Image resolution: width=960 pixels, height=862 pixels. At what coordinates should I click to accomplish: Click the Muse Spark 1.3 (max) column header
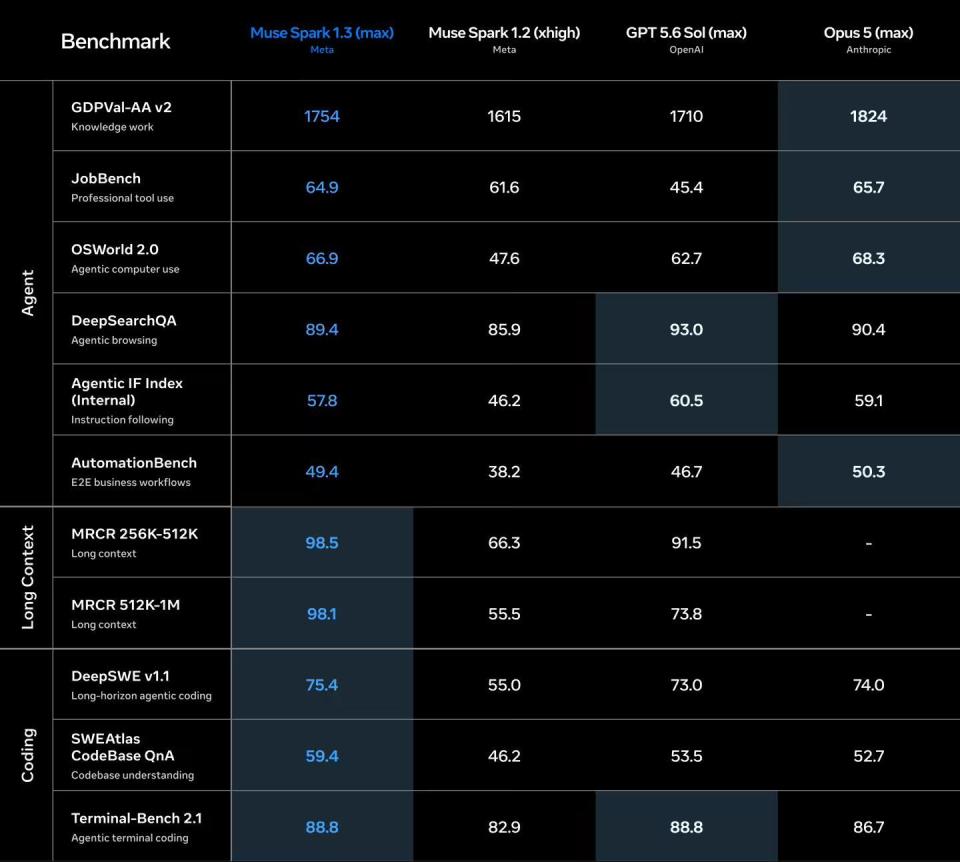322,33
